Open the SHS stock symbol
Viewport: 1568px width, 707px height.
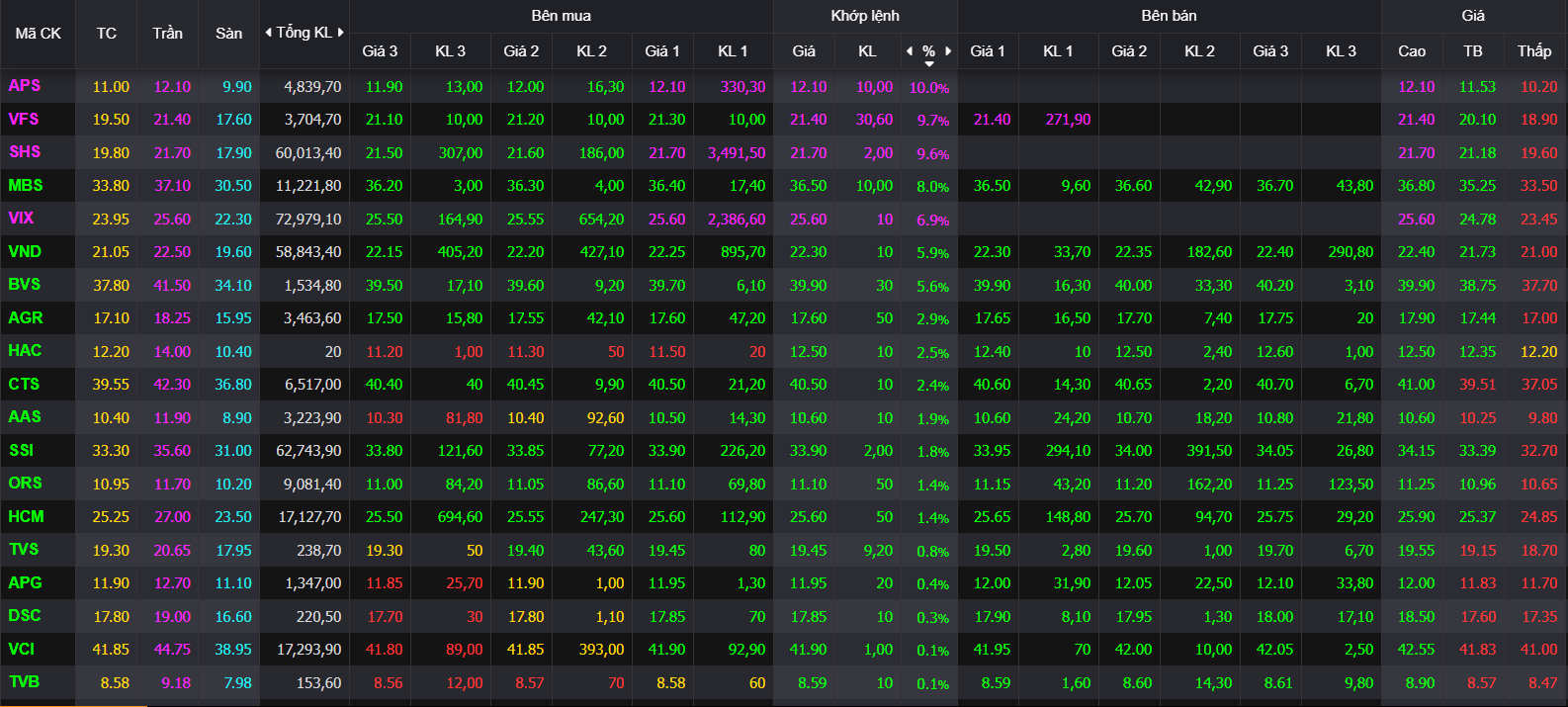point(25,152)
